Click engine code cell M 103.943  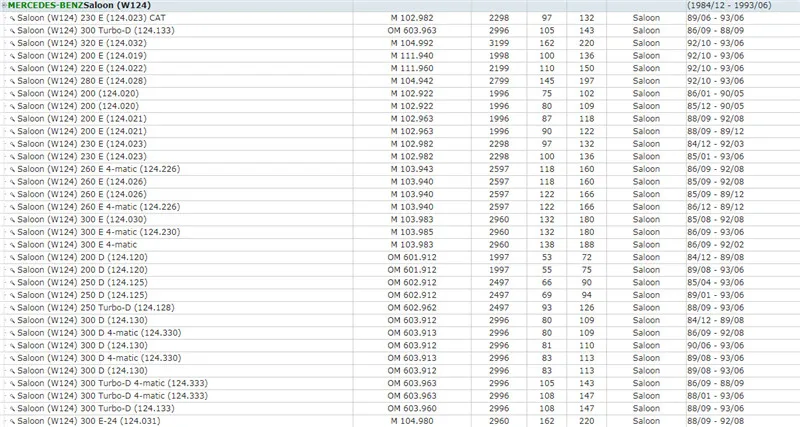[x=412, y=169]
